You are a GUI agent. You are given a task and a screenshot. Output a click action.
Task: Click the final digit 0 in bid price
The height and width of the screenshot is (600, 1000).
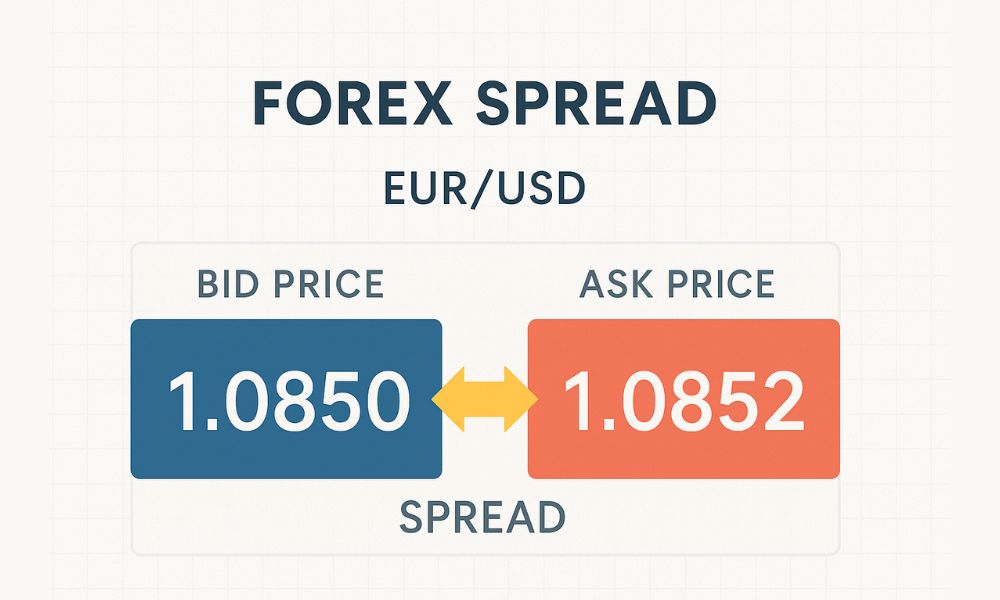(383, 400)
